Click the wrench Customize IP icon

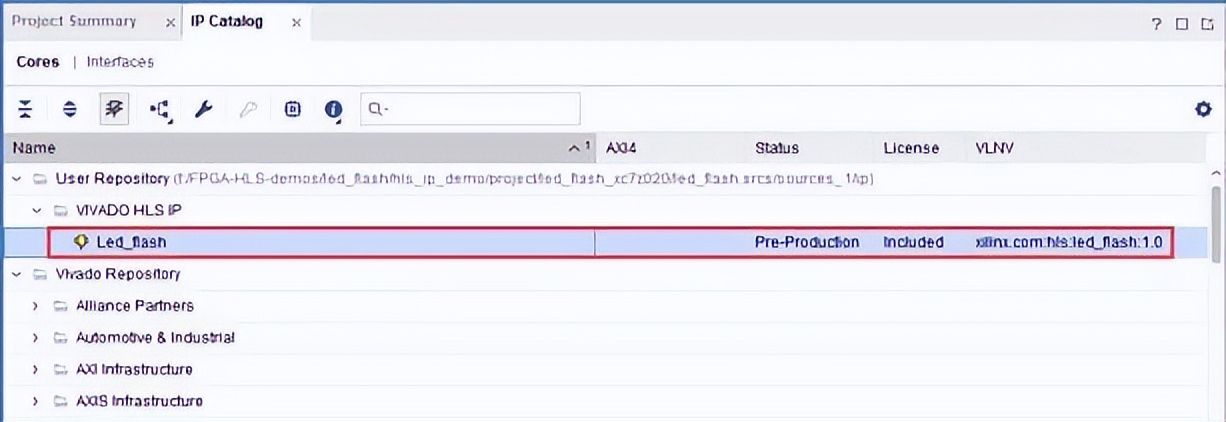[204, 109]
